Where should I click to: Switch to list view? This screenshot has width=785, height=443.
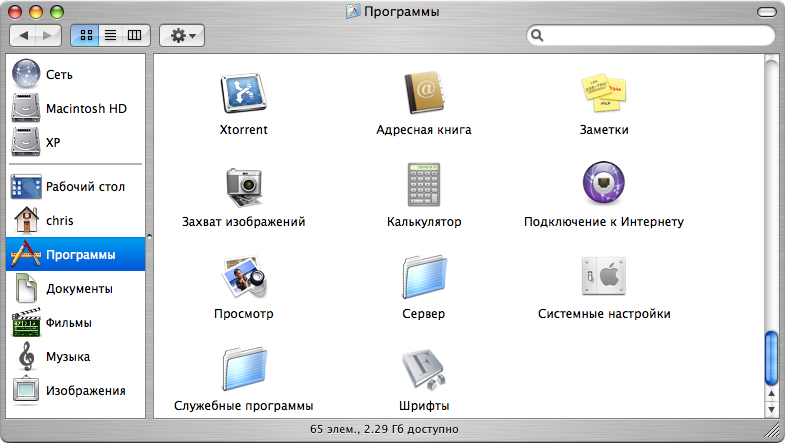click(111, 35)
